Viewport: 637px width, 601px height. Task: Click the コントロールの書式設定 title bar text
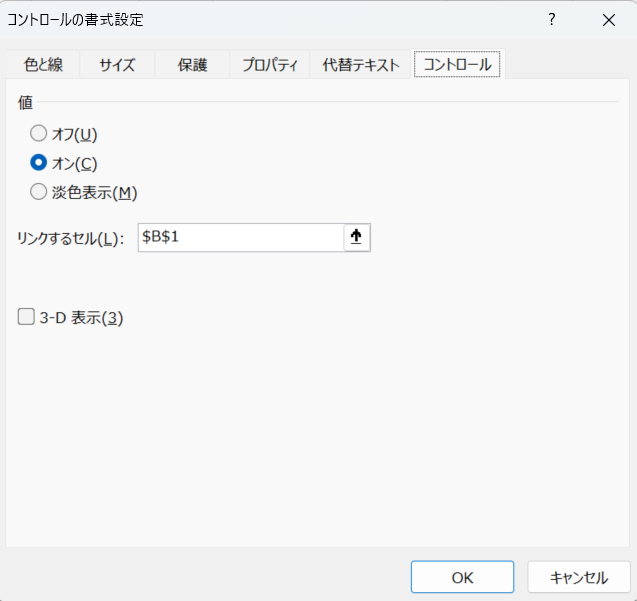[75, 20]
